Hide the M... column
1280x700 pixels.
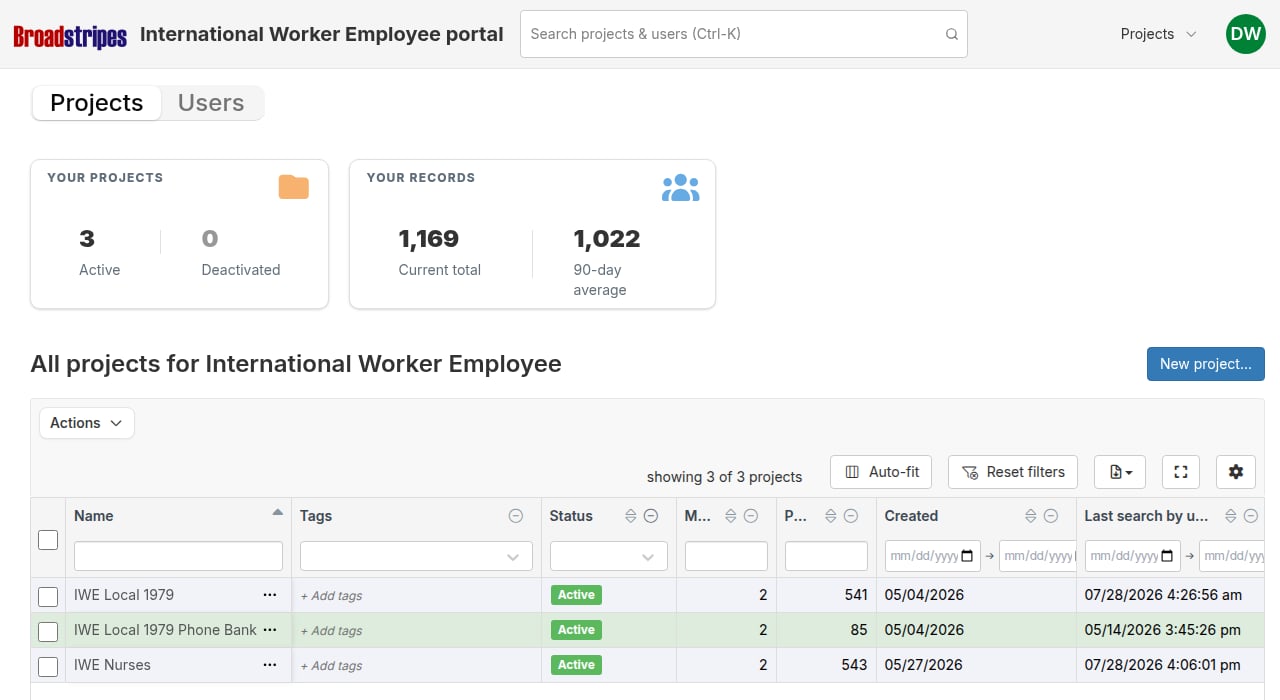coord(751,516)
